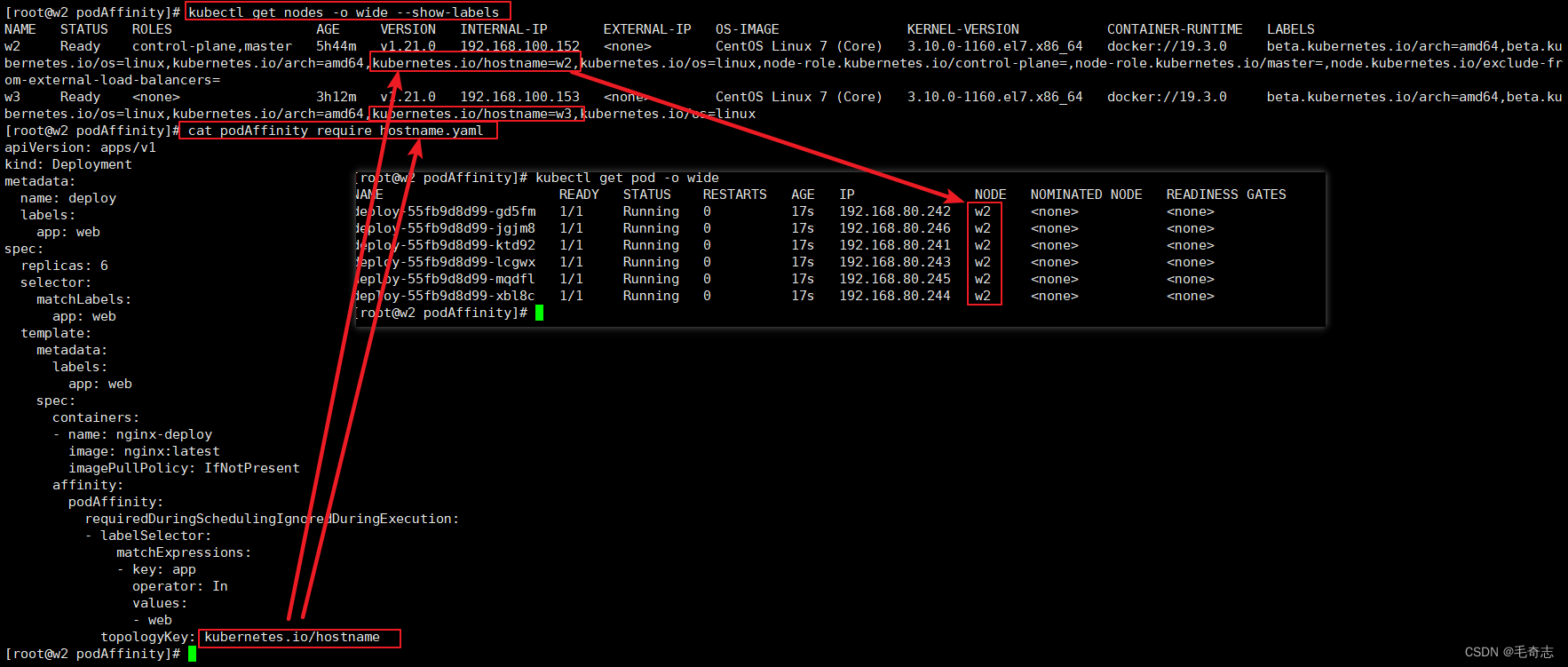
Task: Click the 'kubernetes.io/hostname=w3' label text
Action: pyautogui.click(x=472, y=114)
